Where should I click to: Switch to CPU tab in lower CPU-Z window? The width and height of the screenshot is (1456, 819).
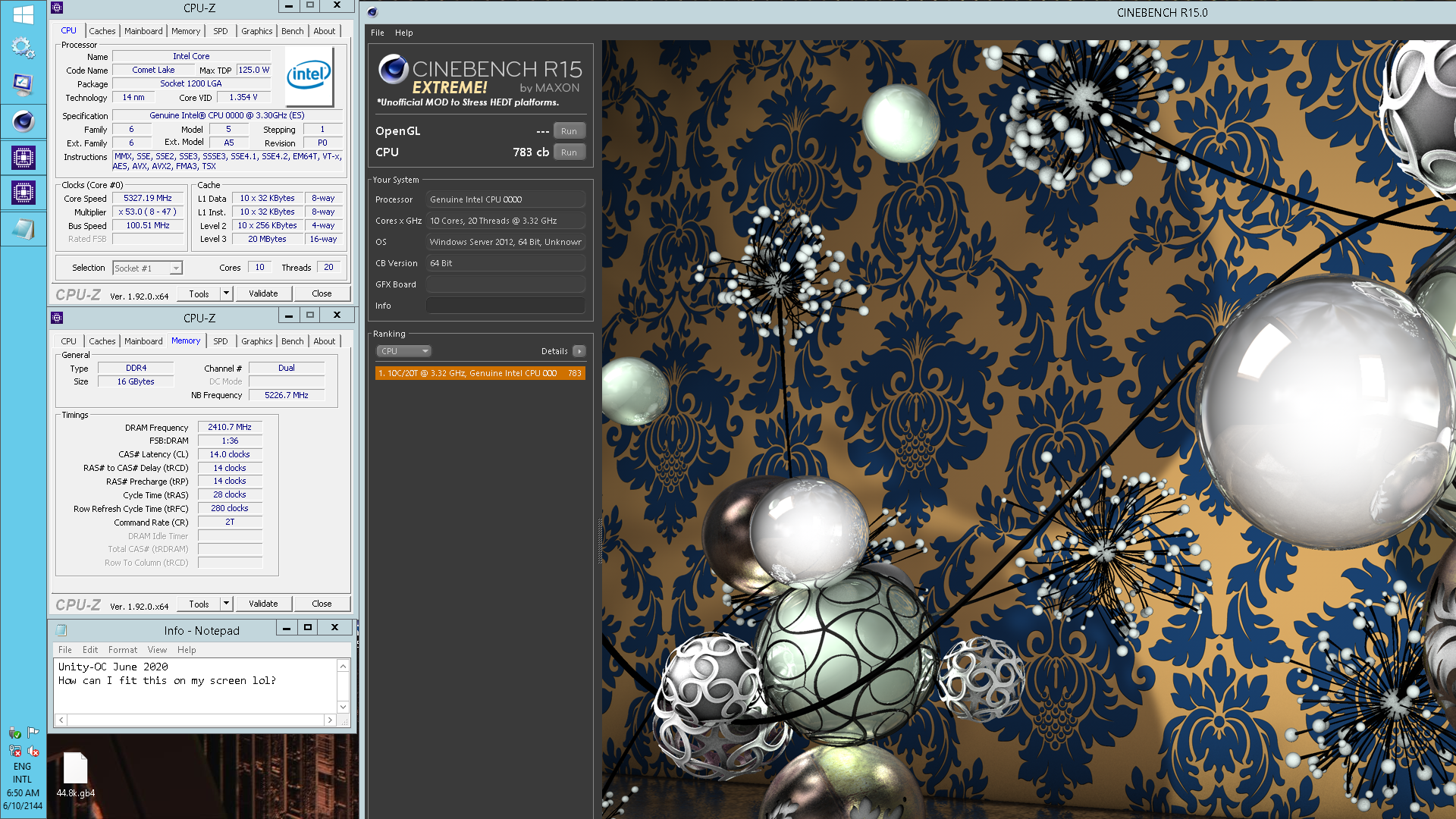tap(68, 341)
